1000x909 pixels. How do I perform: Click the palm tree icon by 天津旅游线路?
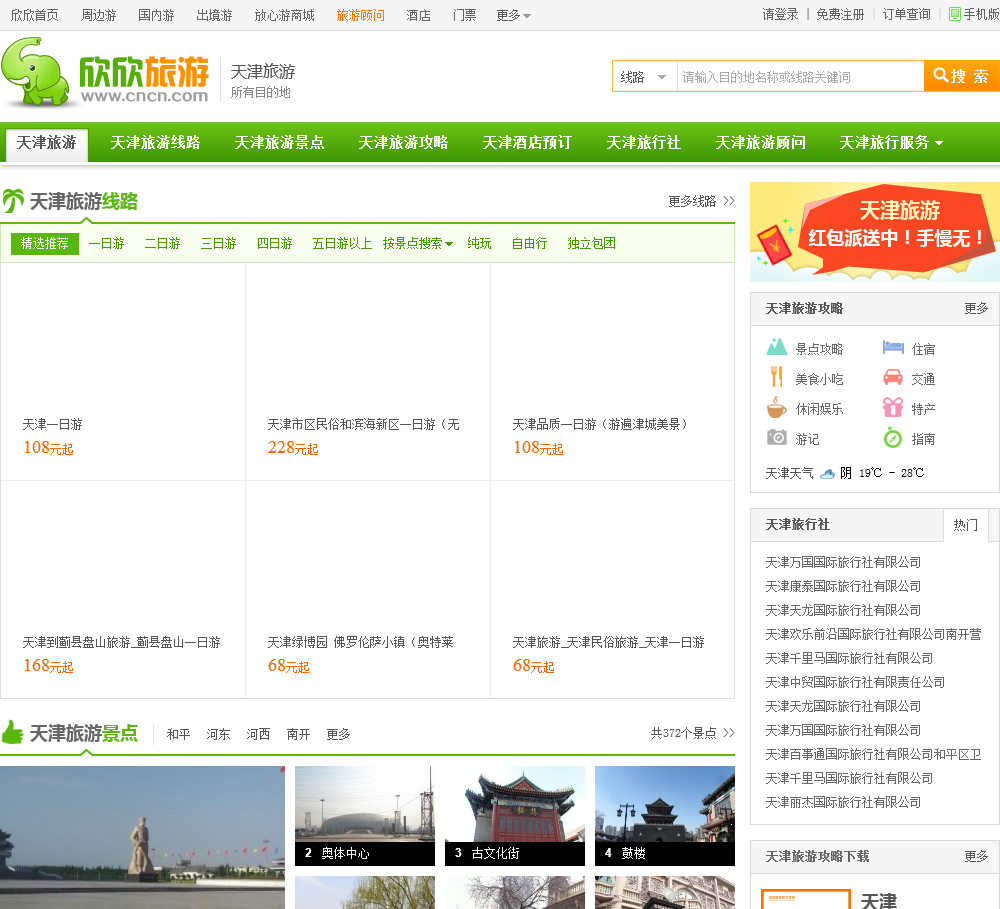tap(13, 201)
